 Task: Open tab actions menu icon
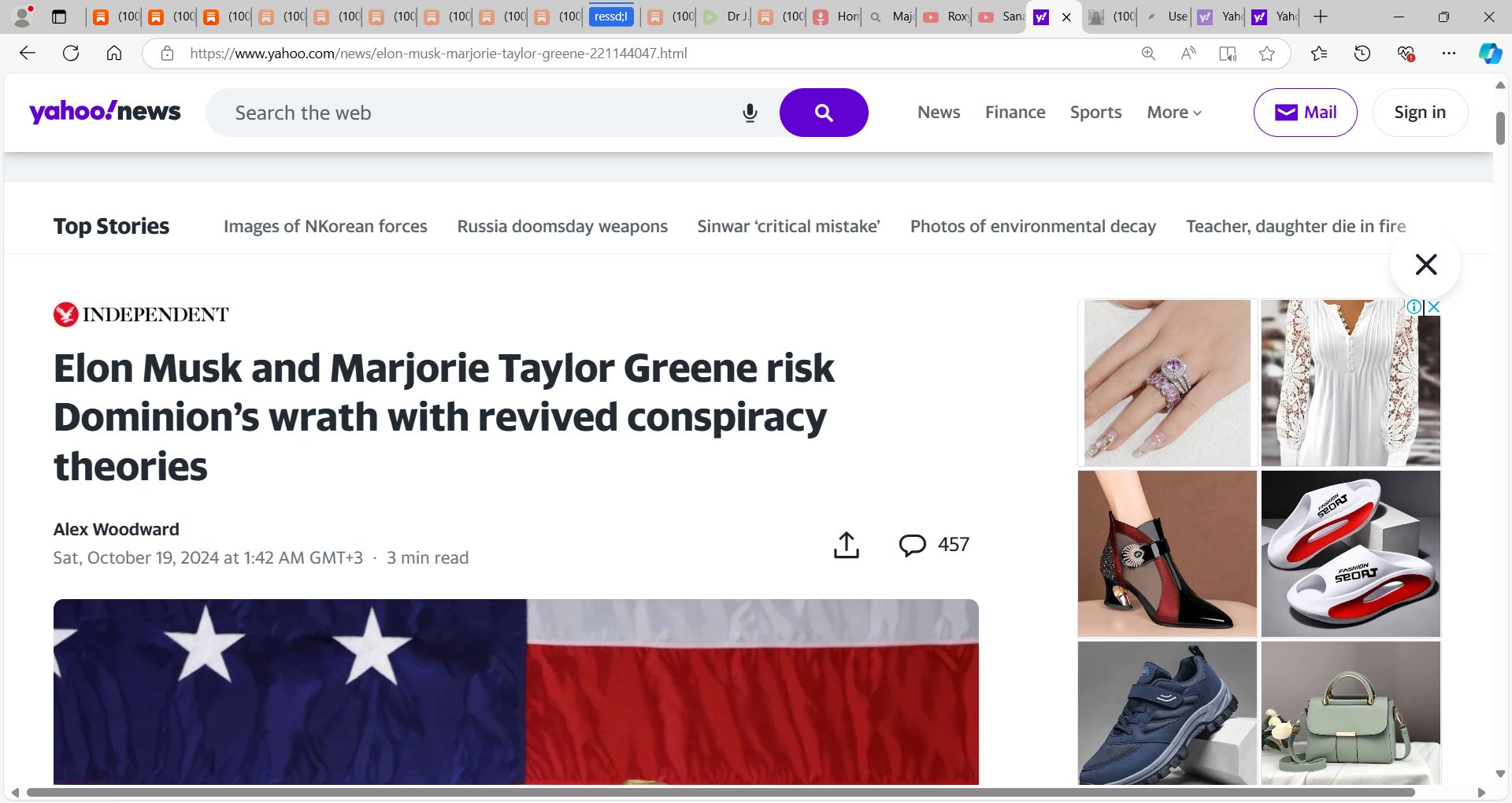59,17
